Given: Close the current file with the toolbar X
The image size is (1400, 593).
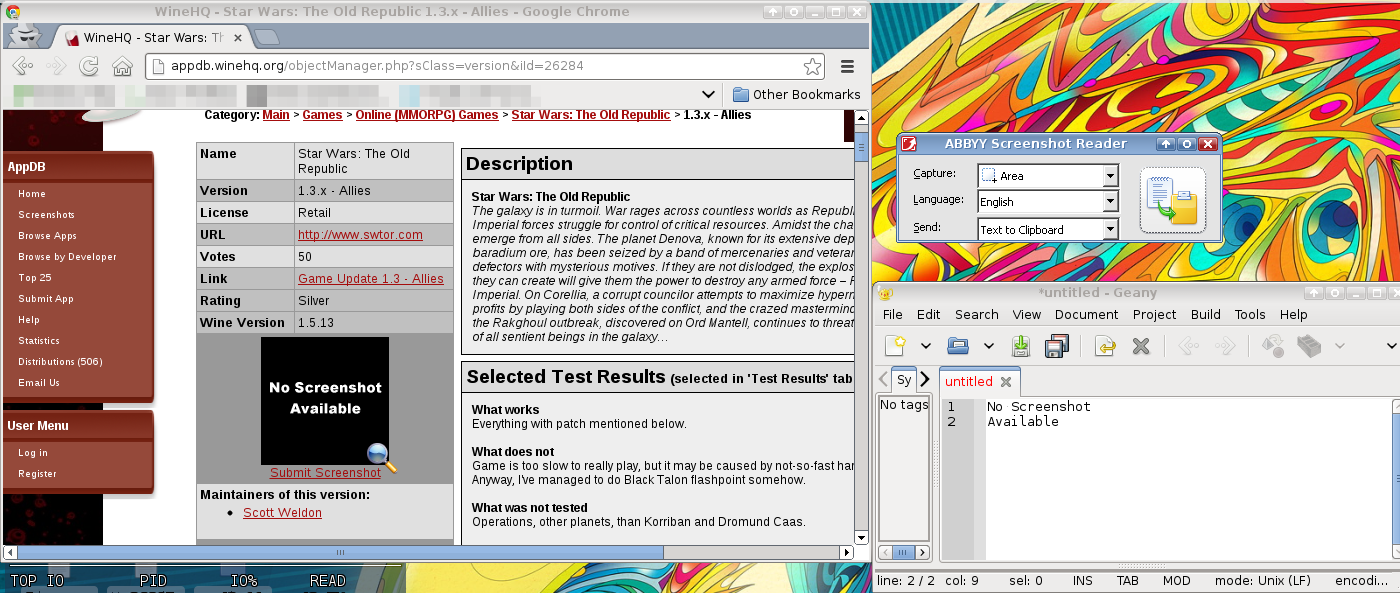Looking at the screenshot, I should (x=1140, y=346).
